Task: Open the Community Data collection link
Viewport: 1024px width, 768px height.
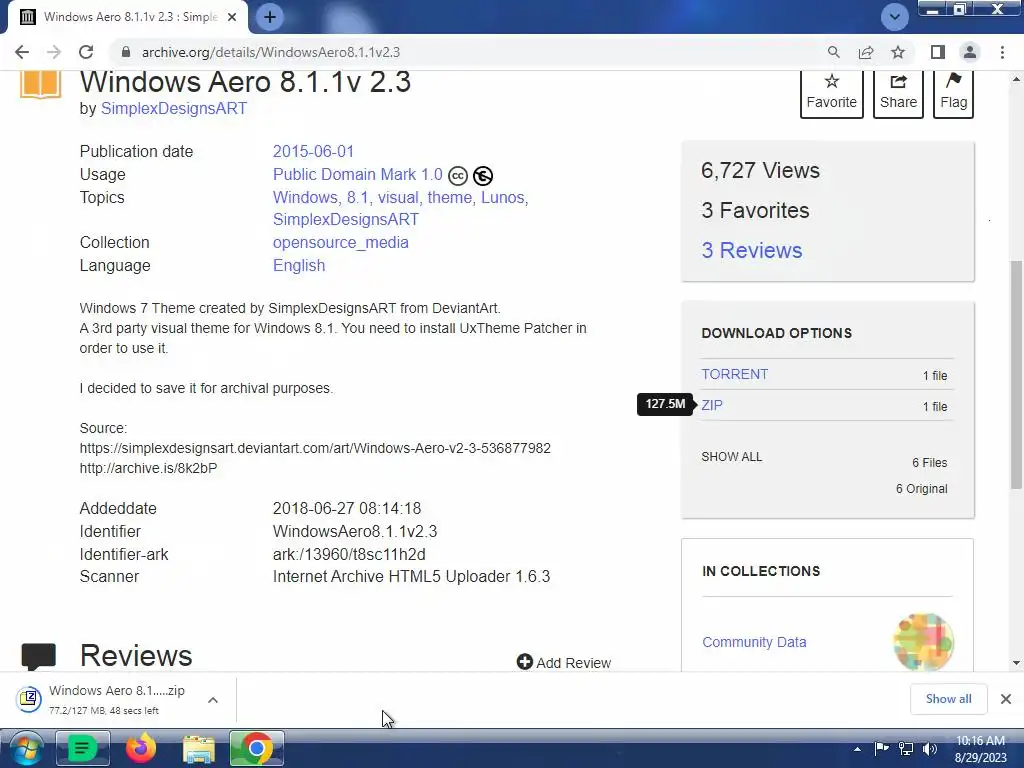Action: pyautogui.click(x=754, y=642)
